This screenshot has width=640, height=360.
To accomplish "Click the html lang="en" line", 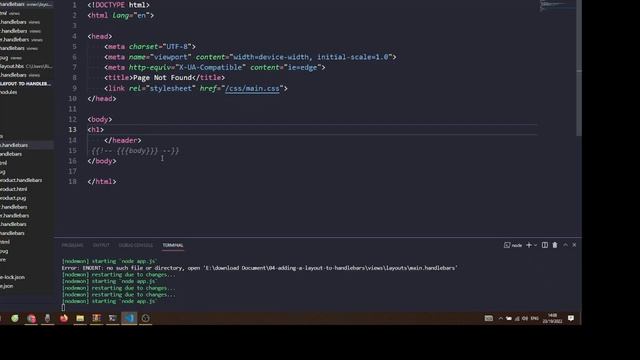I will click(x=121, y=16).
